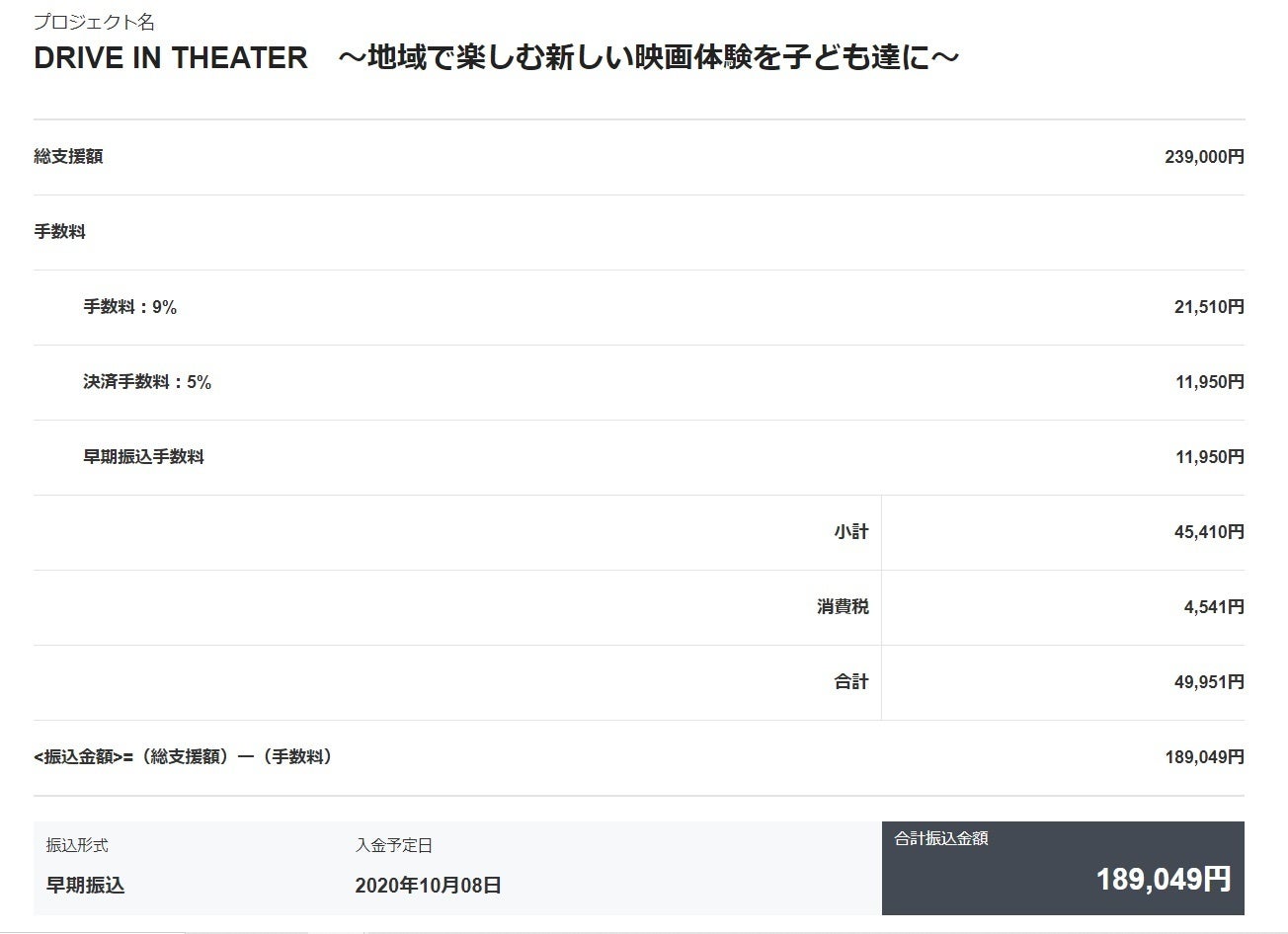Click the <振込金額> formula text
This screenshot has width=1288, height=934.
pos(183,757)
